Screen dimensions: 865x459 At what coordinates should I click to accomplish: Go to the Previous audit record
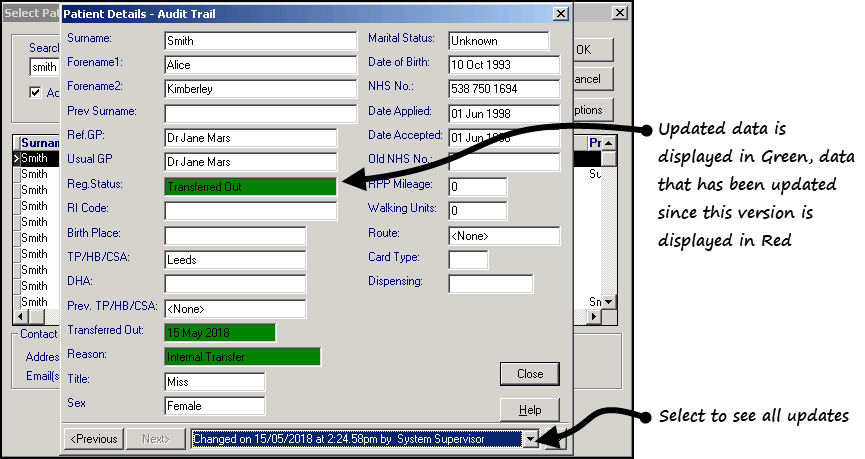[93, 439]
